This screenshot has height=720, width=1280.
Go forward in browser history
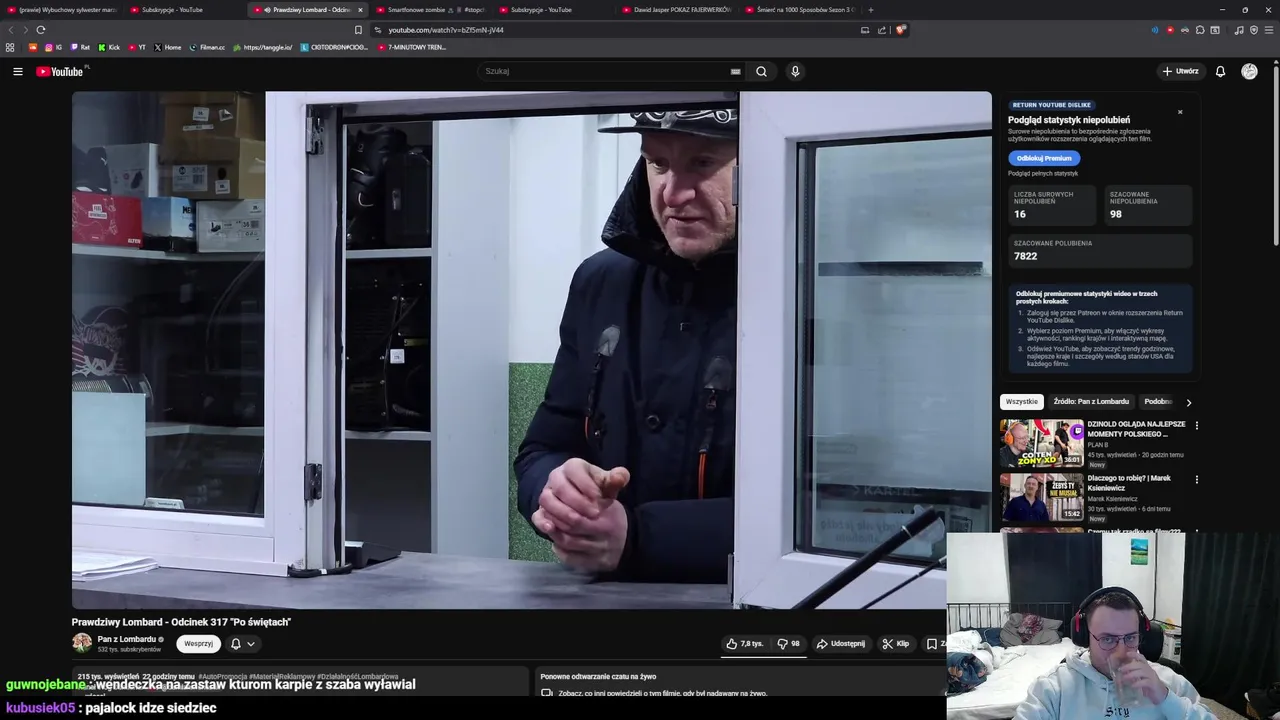[25, 30]
